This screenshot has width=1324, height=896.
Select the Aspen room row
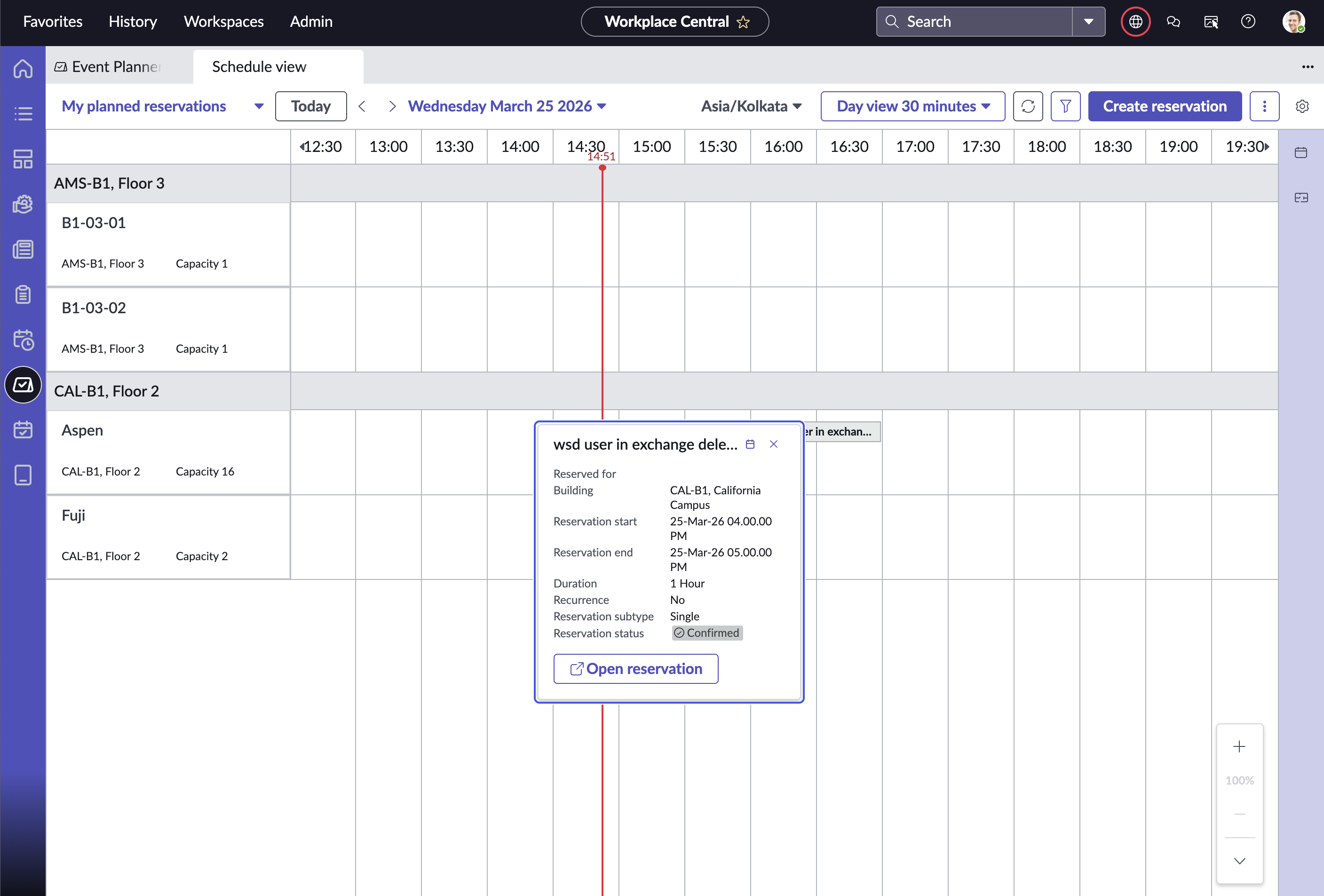coord(169,452)
